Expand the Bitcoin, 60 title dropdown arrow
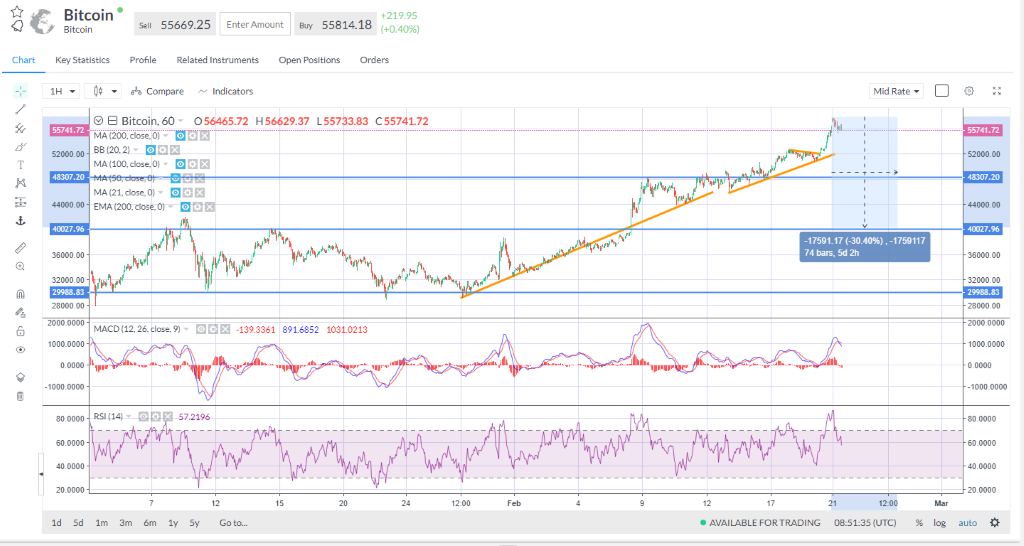 (x=181, y=121)
